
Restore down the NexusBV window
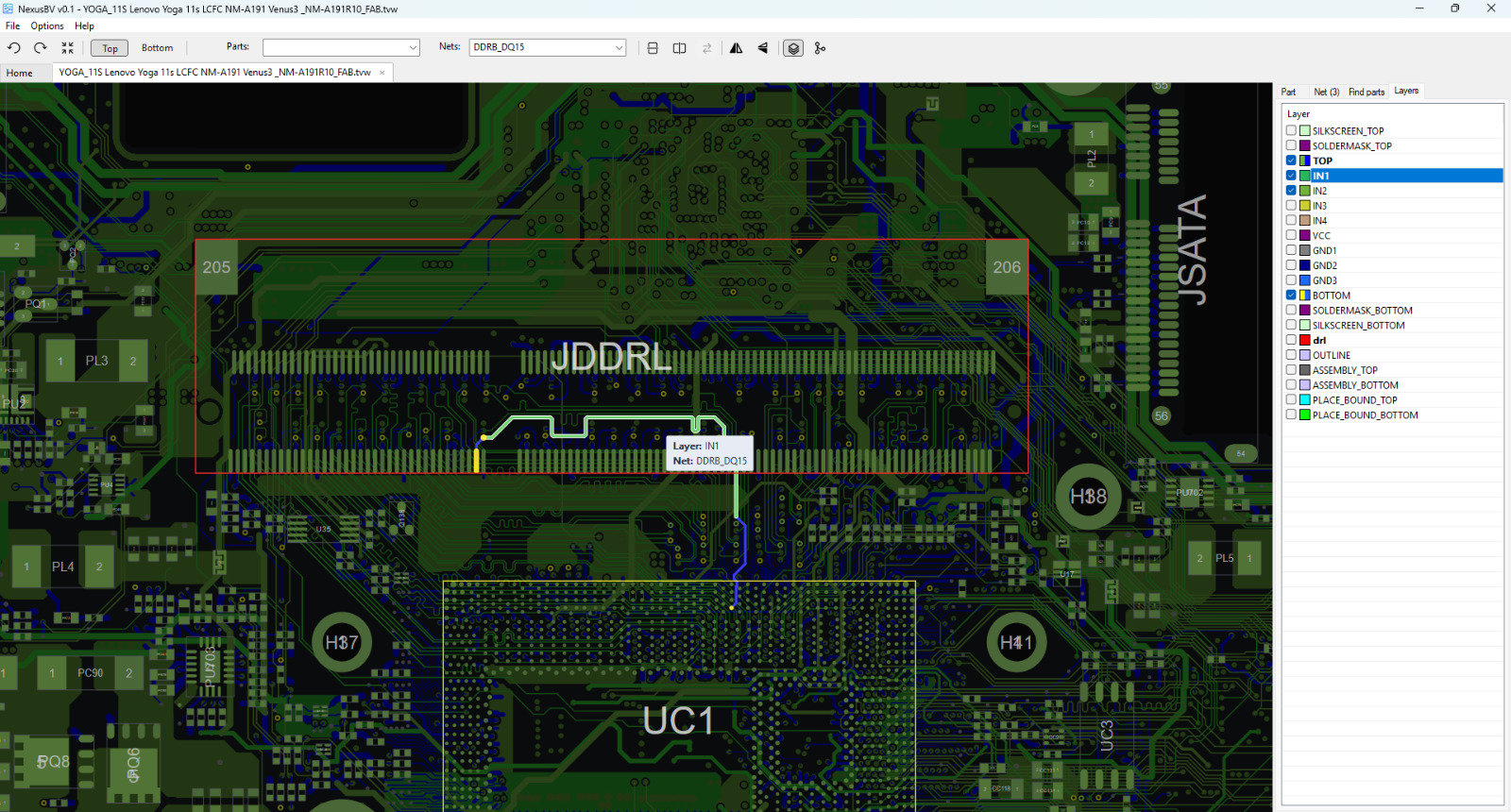point(1454,8)
